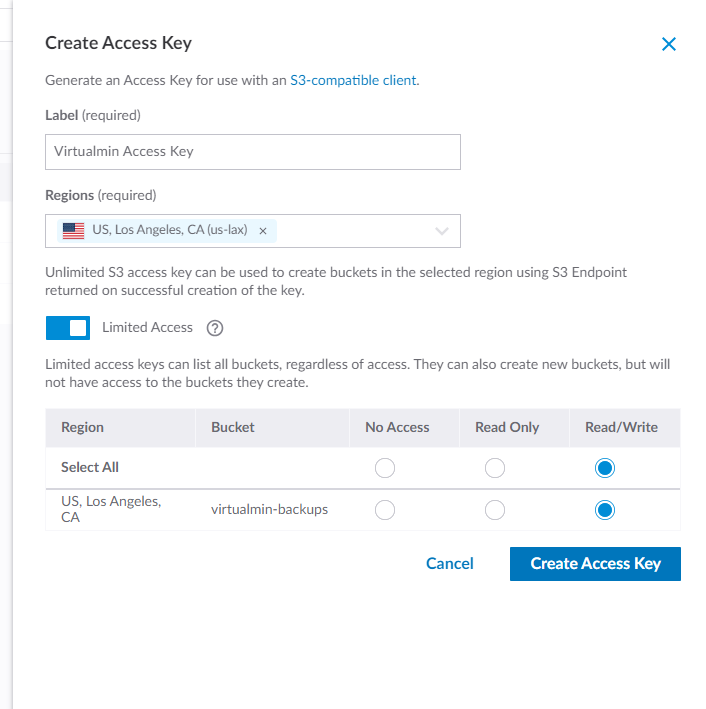Click the Bucket column header
Screen dimensions: 706x709
click(233, 427)
